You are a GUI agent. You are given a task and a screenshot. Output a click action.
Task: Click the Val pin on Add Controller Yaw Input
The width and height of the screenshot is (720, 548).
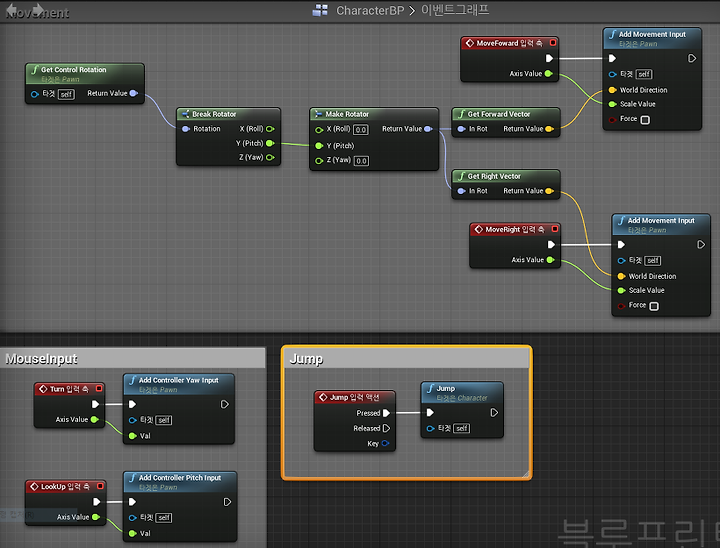[132, 436]
